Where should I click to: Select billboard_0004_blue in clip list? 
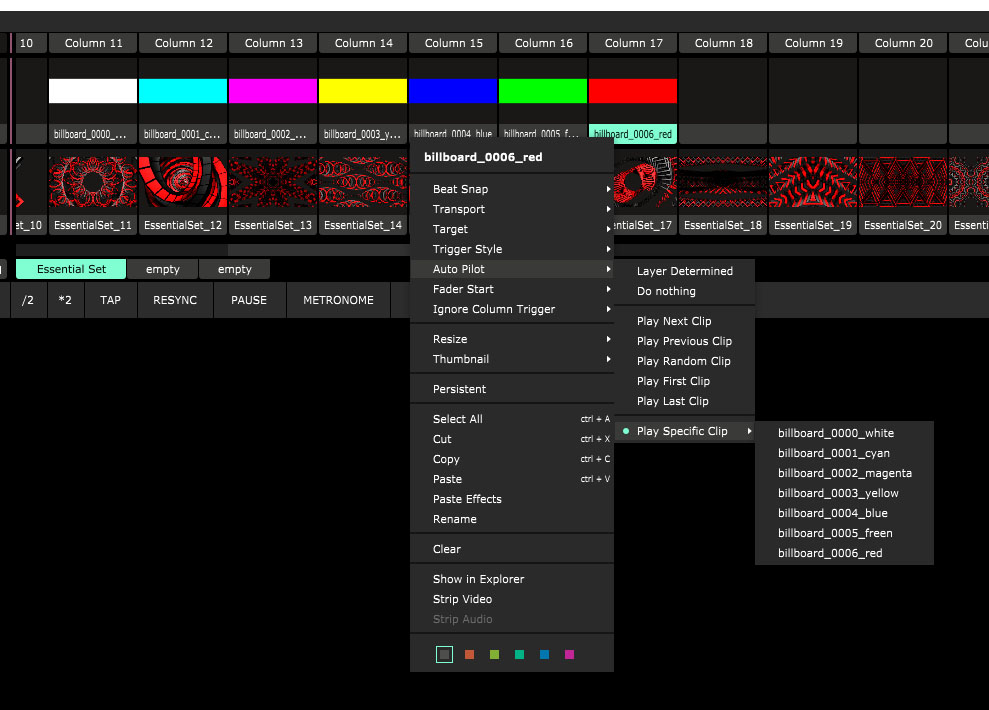832,513
